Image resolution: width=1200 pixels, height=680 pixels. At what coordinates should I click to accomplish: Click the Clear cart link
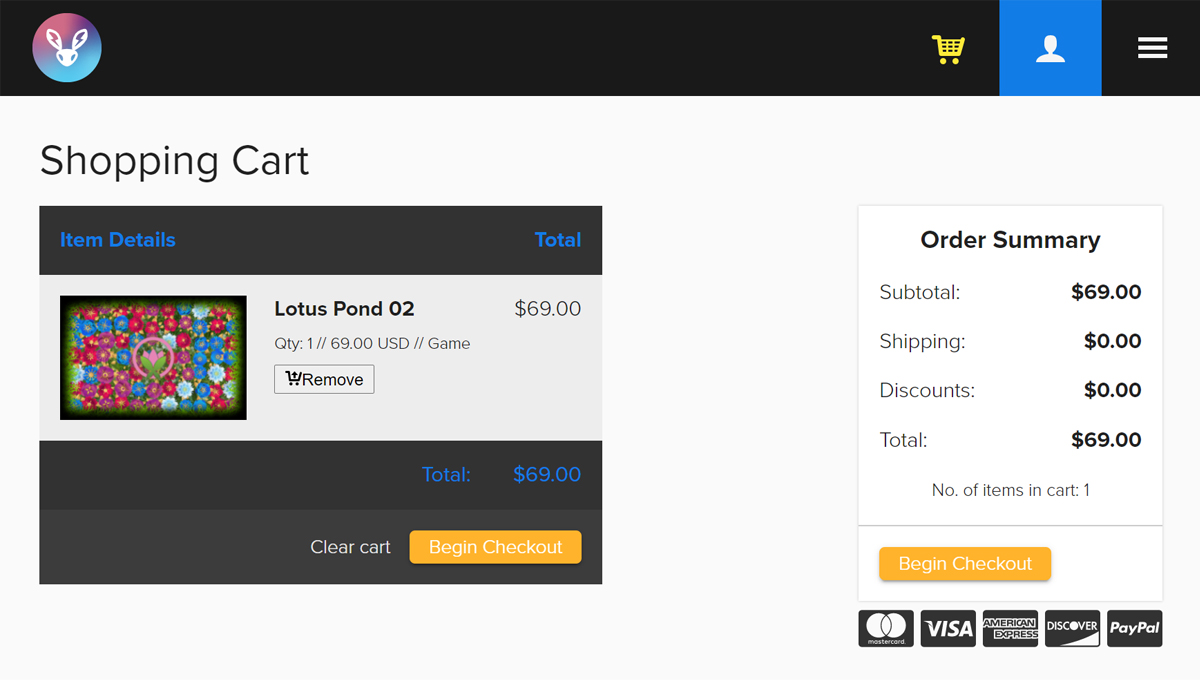350,547
